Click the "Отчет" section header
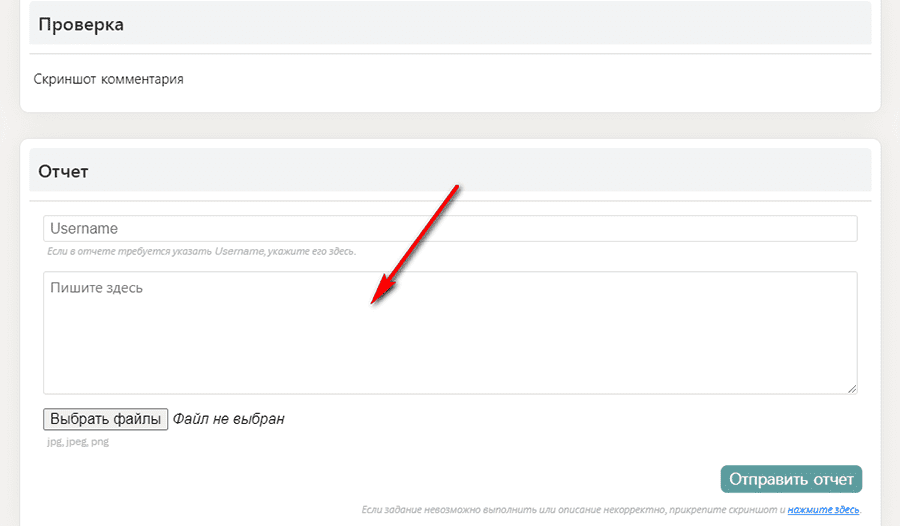This screenshot has height=526, width=900. click(63, 171)
